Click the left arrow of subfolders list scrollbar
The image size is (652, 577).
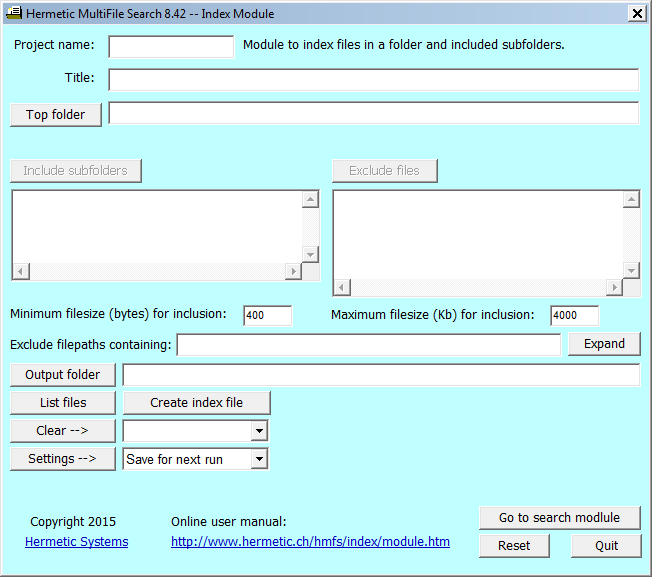click(21, 271)
